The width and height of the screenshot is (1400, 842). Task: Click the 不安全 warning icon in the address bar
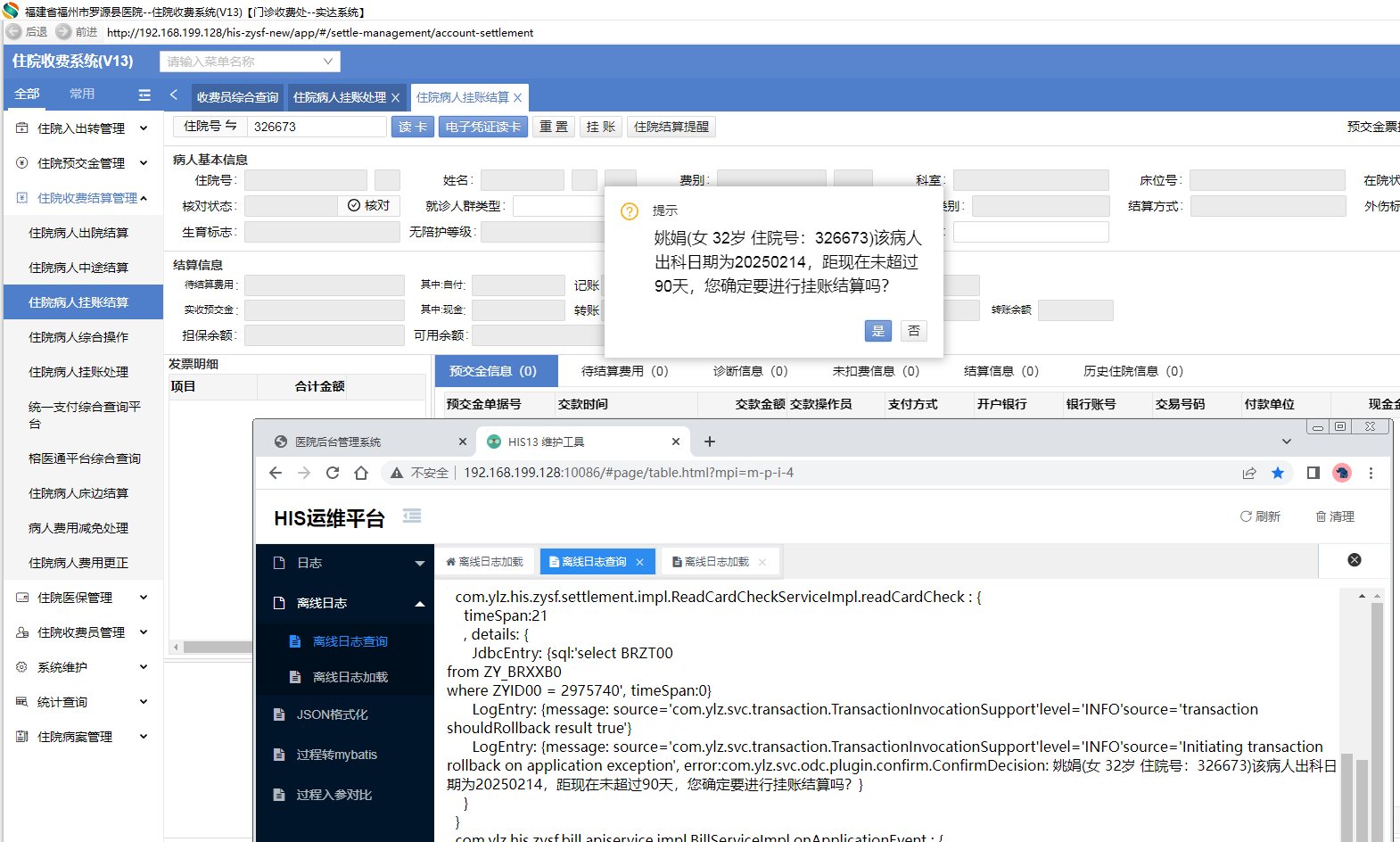pos(397,473)
